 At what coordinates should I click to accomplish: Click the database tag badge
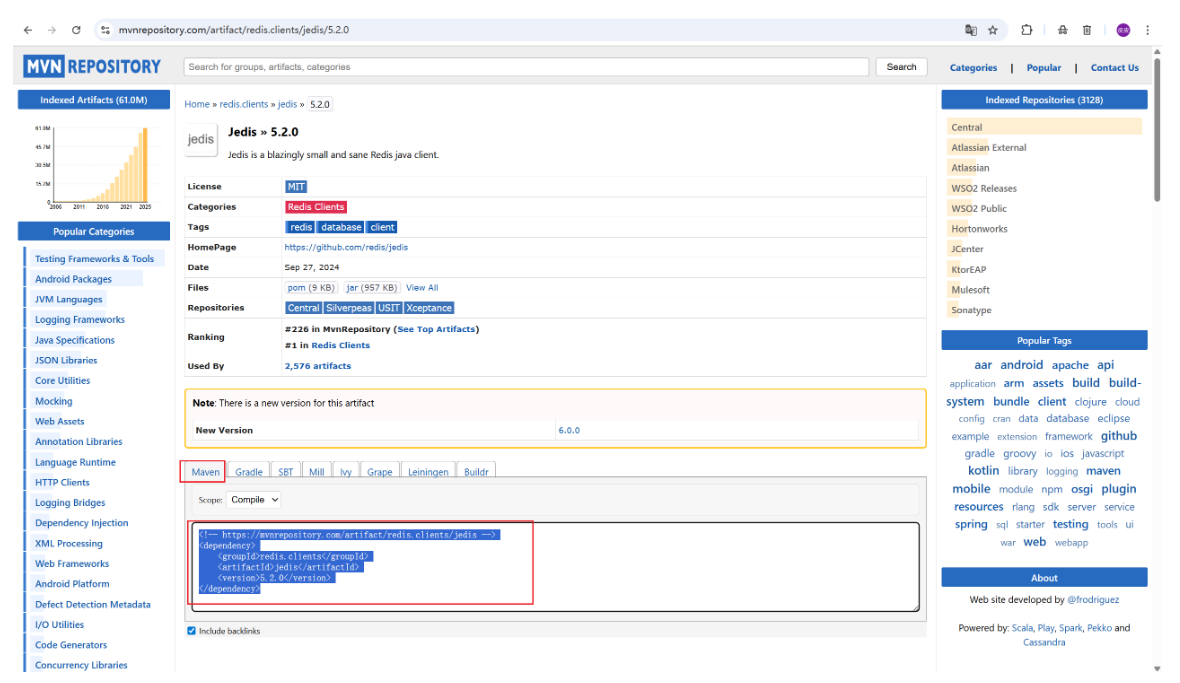pos(341,227)
